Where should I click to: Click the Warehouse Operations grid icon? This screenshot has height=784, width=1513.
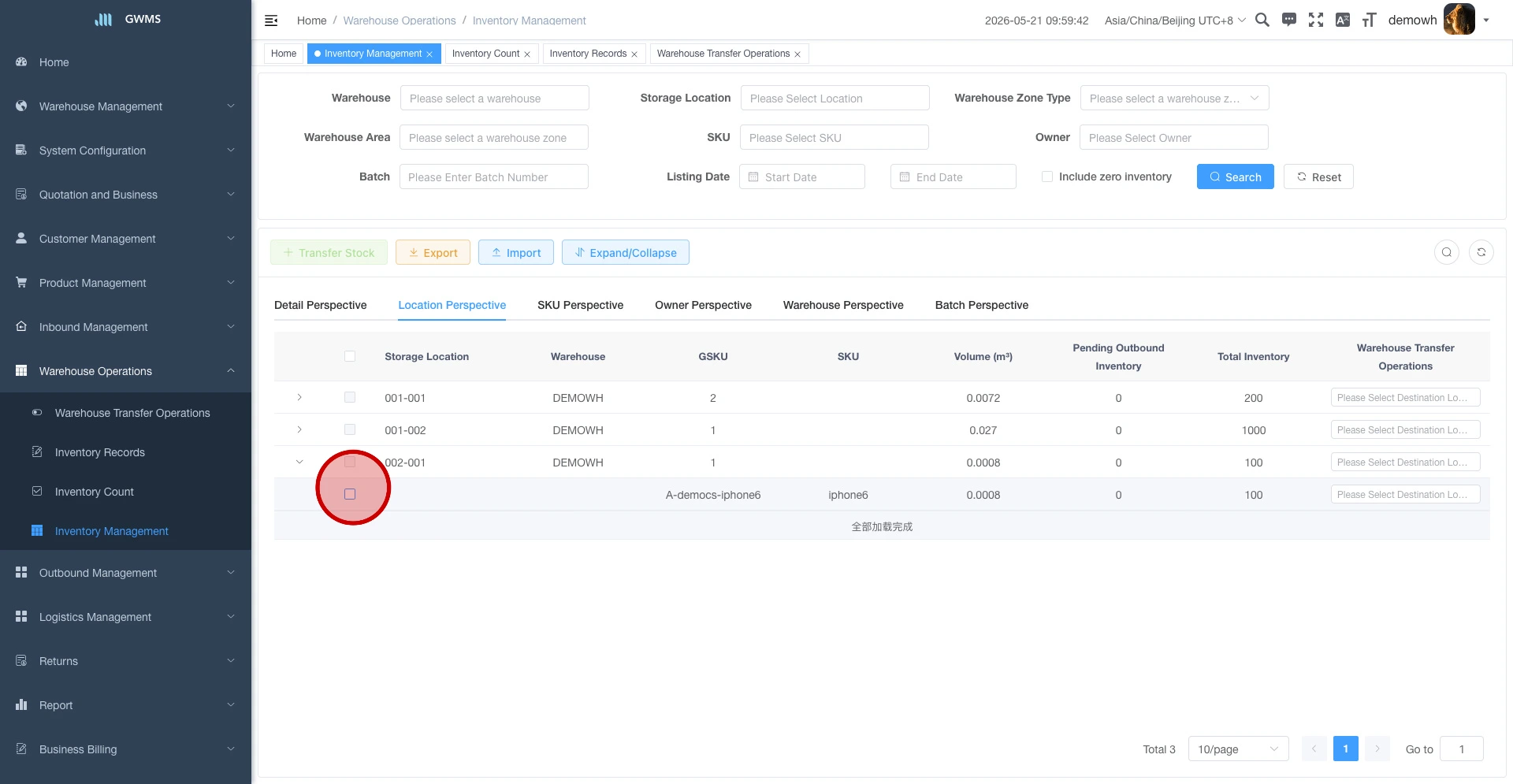tap(21, 370)
